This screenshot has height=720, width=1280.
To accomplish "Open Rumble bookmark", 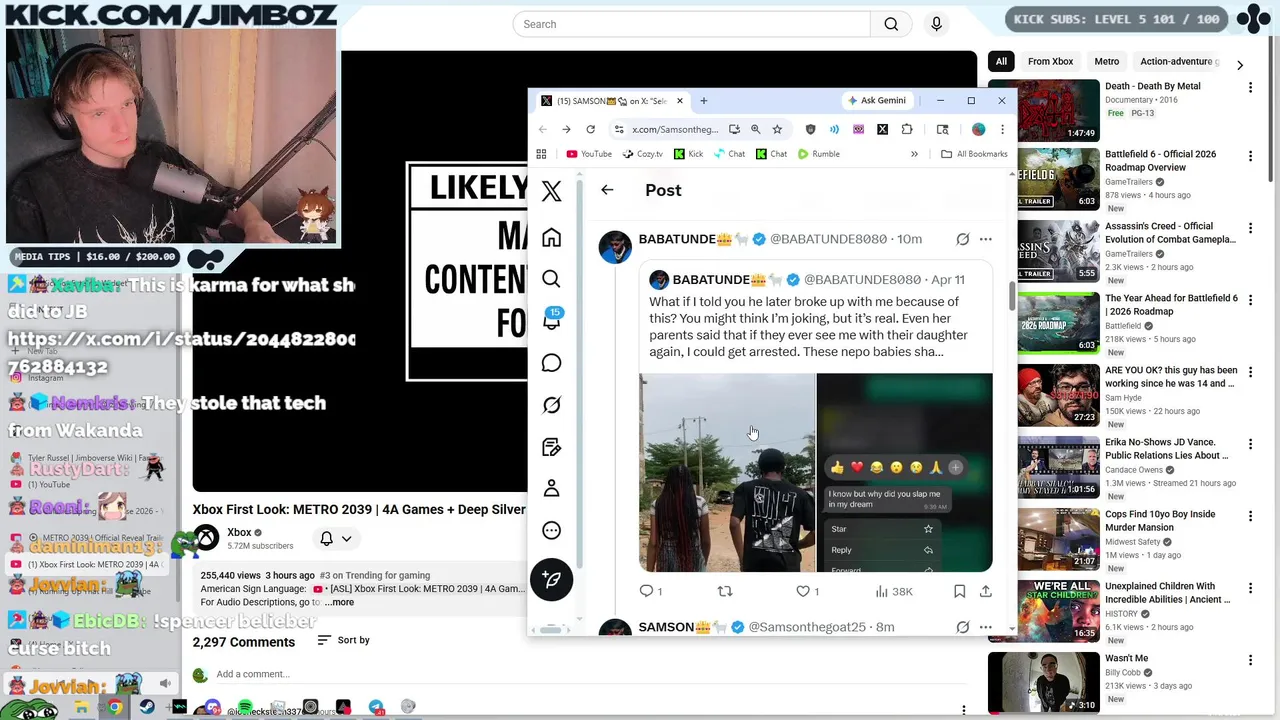I will coord(818,154).
